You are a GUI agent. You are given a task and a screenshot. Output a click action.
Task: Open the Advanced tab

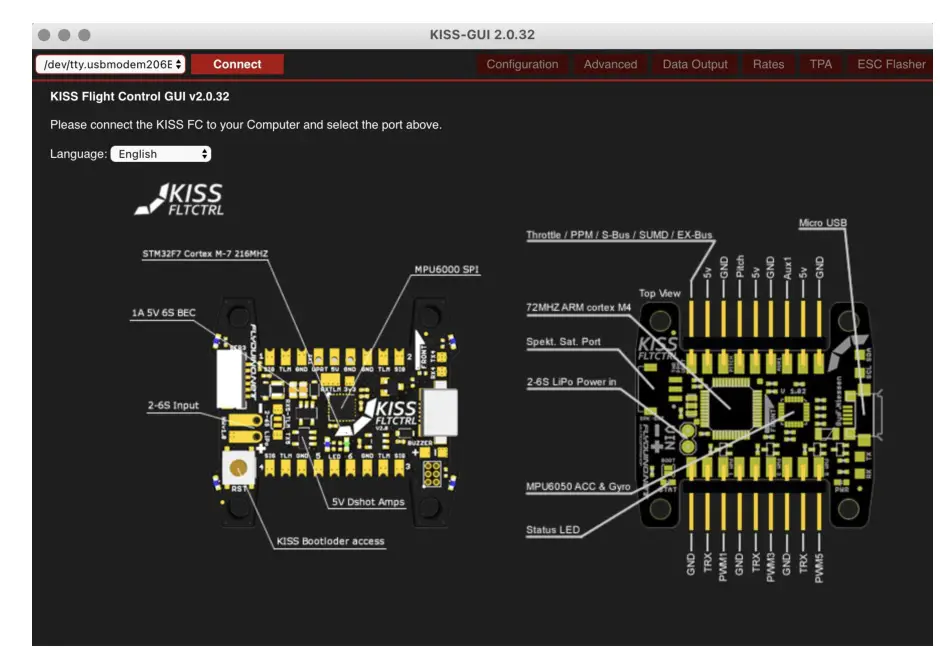pos(610,63)
